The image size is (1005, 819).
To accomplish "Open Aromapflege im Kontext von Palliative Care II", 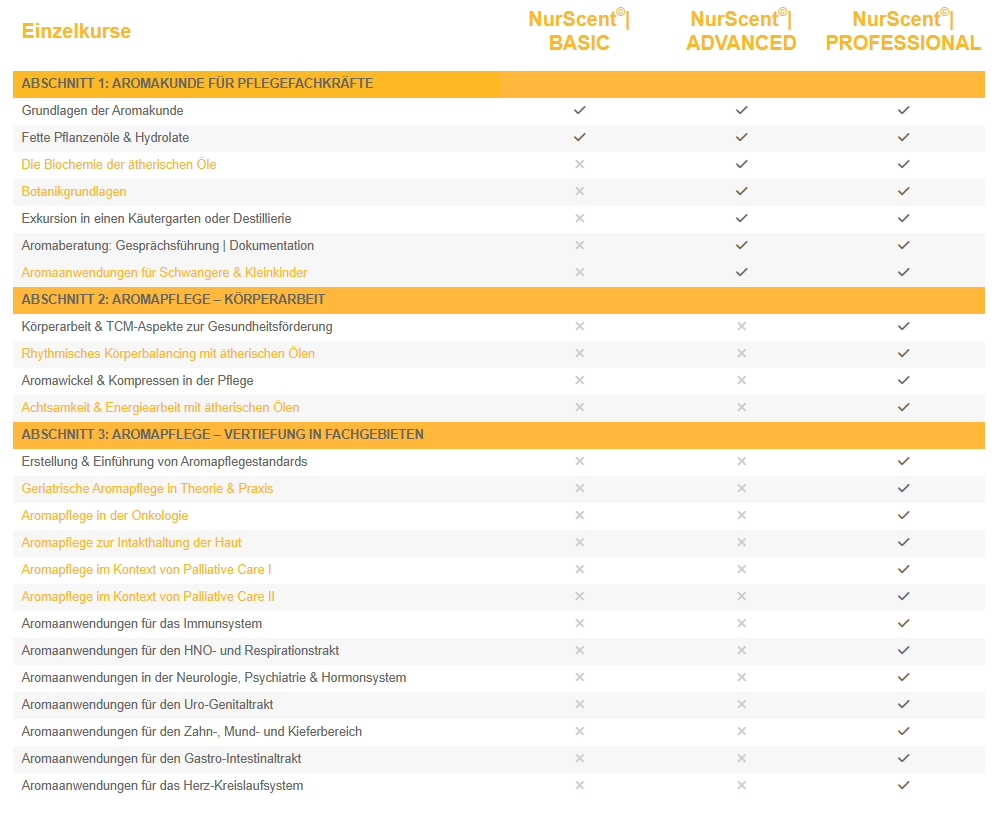I will [148, 596].
